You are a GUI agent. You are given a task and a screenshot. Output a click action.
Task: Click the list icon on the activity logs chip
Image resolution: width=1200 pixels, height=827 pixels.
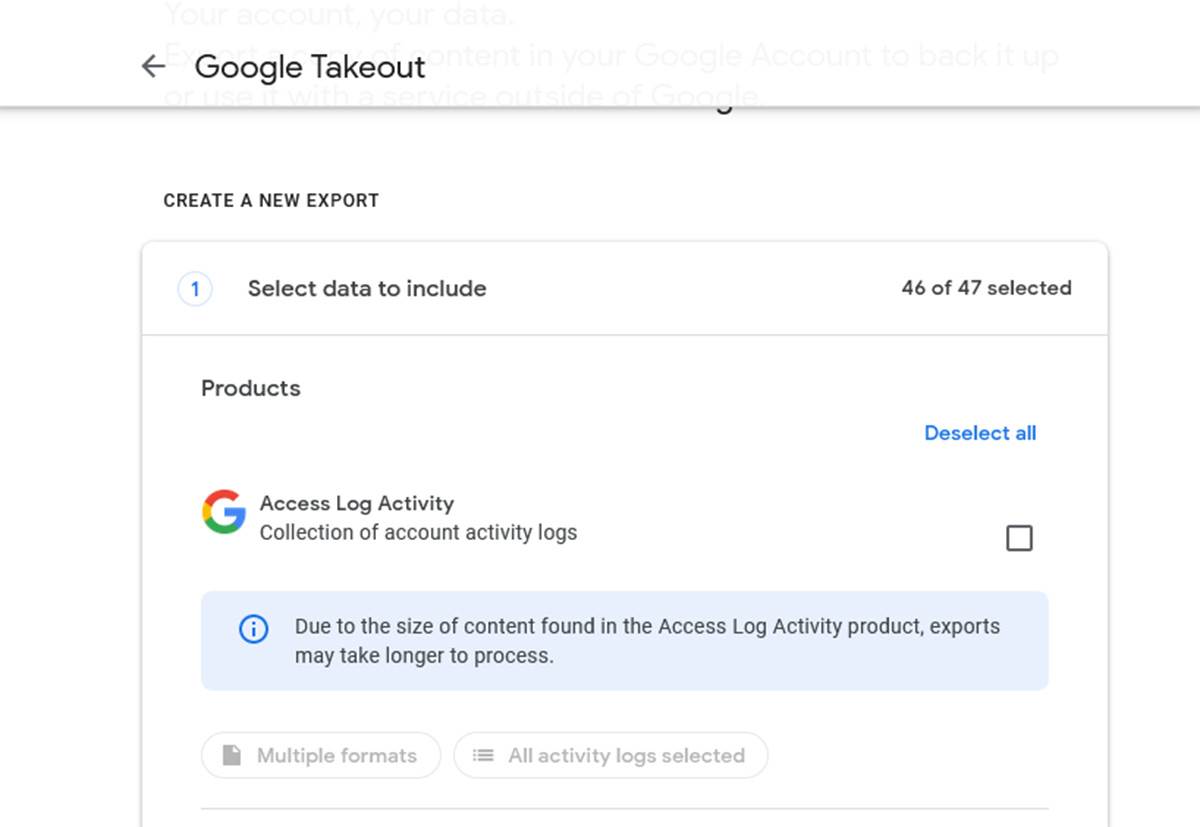tap(480, 756)
